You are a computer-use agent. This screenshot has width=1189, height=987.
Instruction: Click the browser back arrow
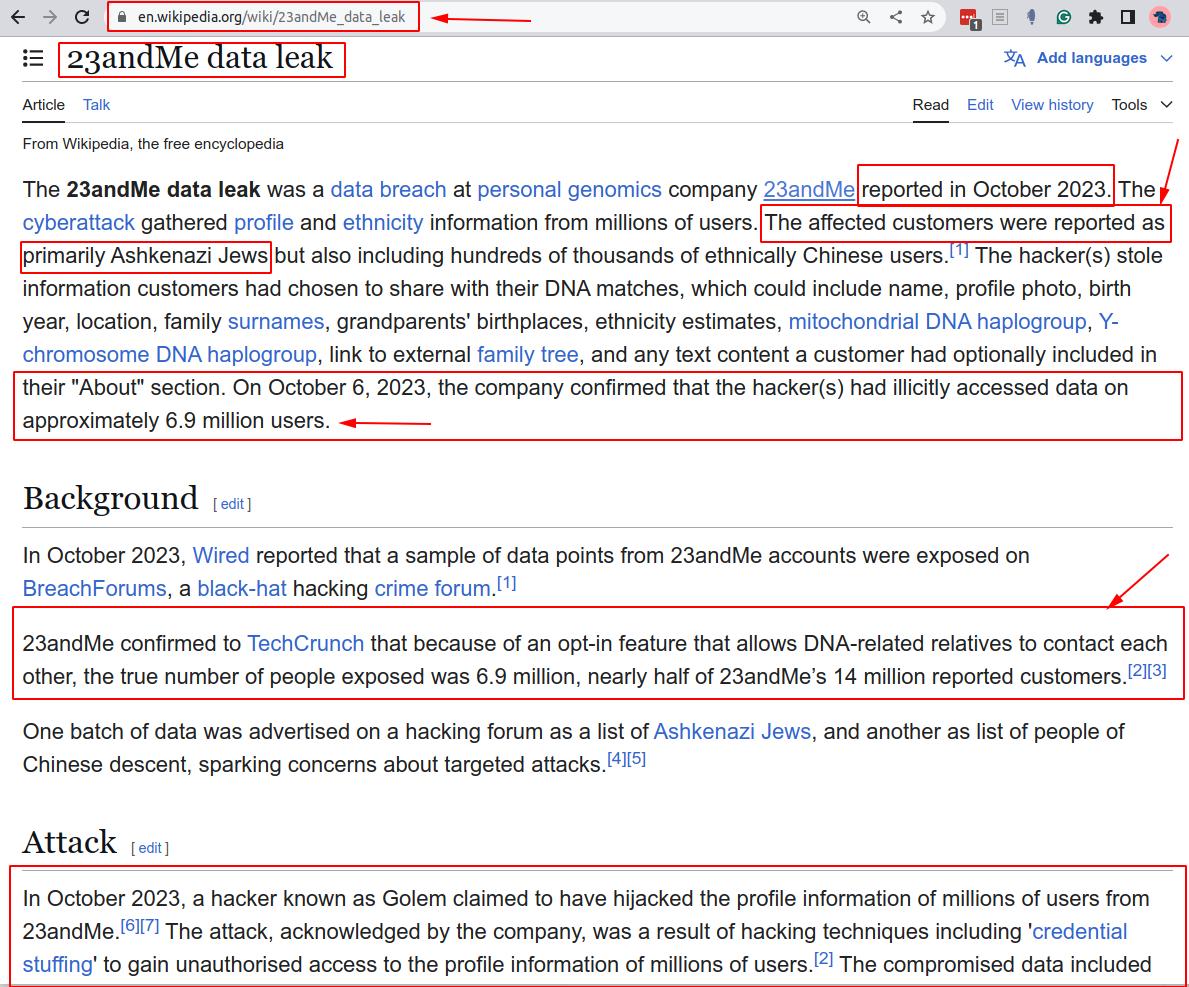17,17
